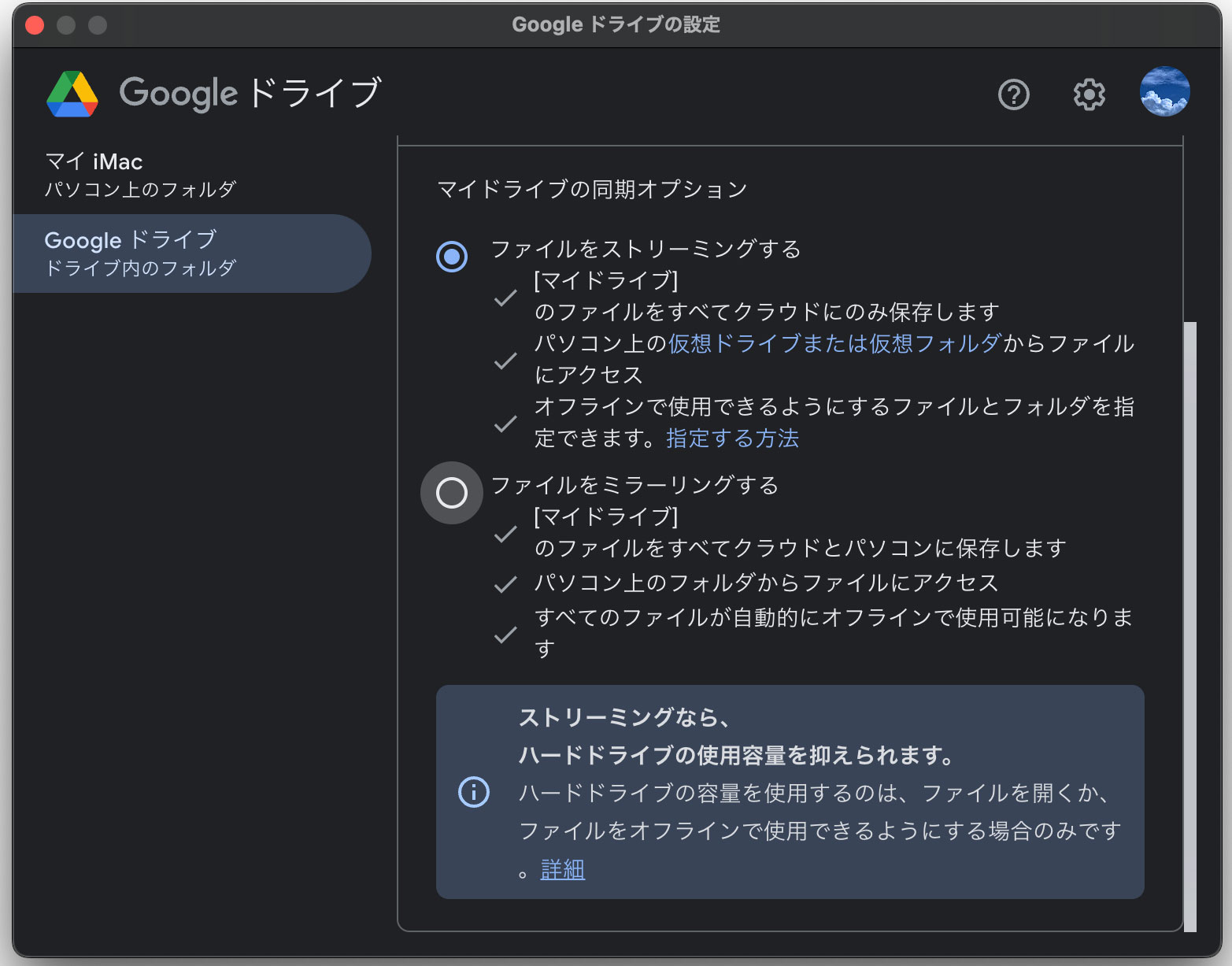The image size is (1232, 966).
Task: Open the マイ iMac sidebar section
Action: coord(191,175)
